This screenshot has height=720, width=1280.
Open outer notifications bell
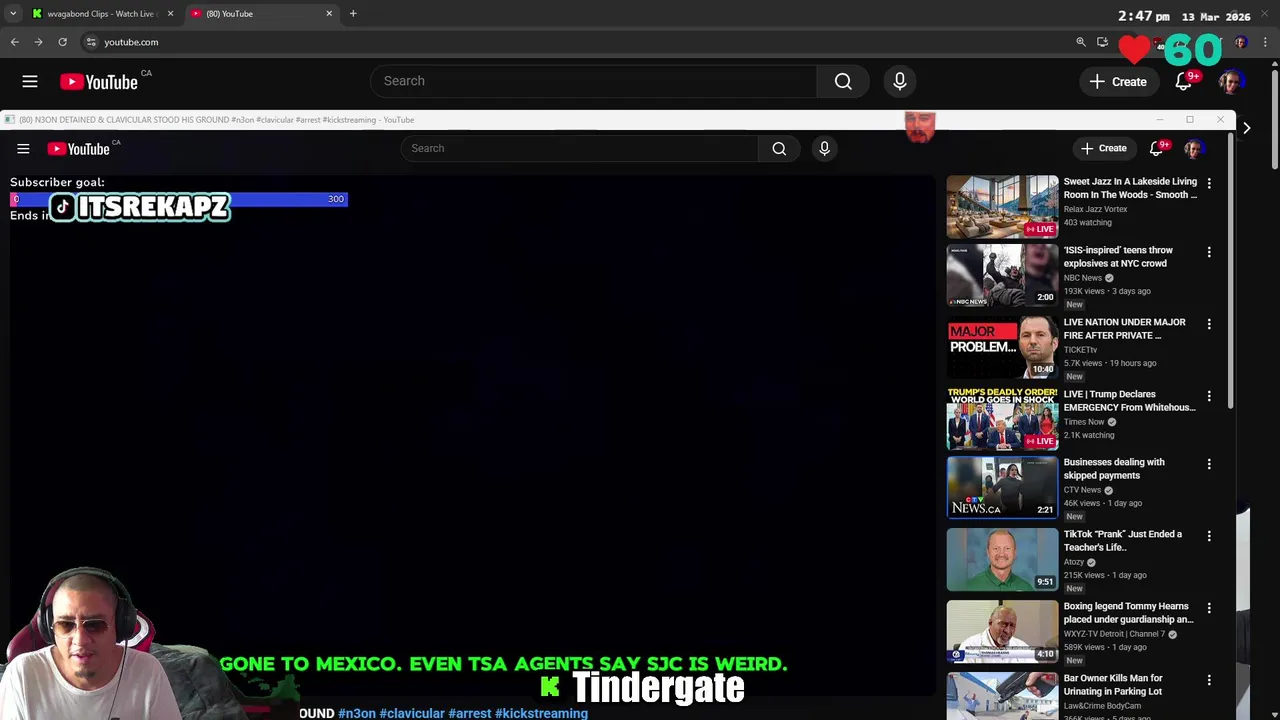click(1184, 82)
